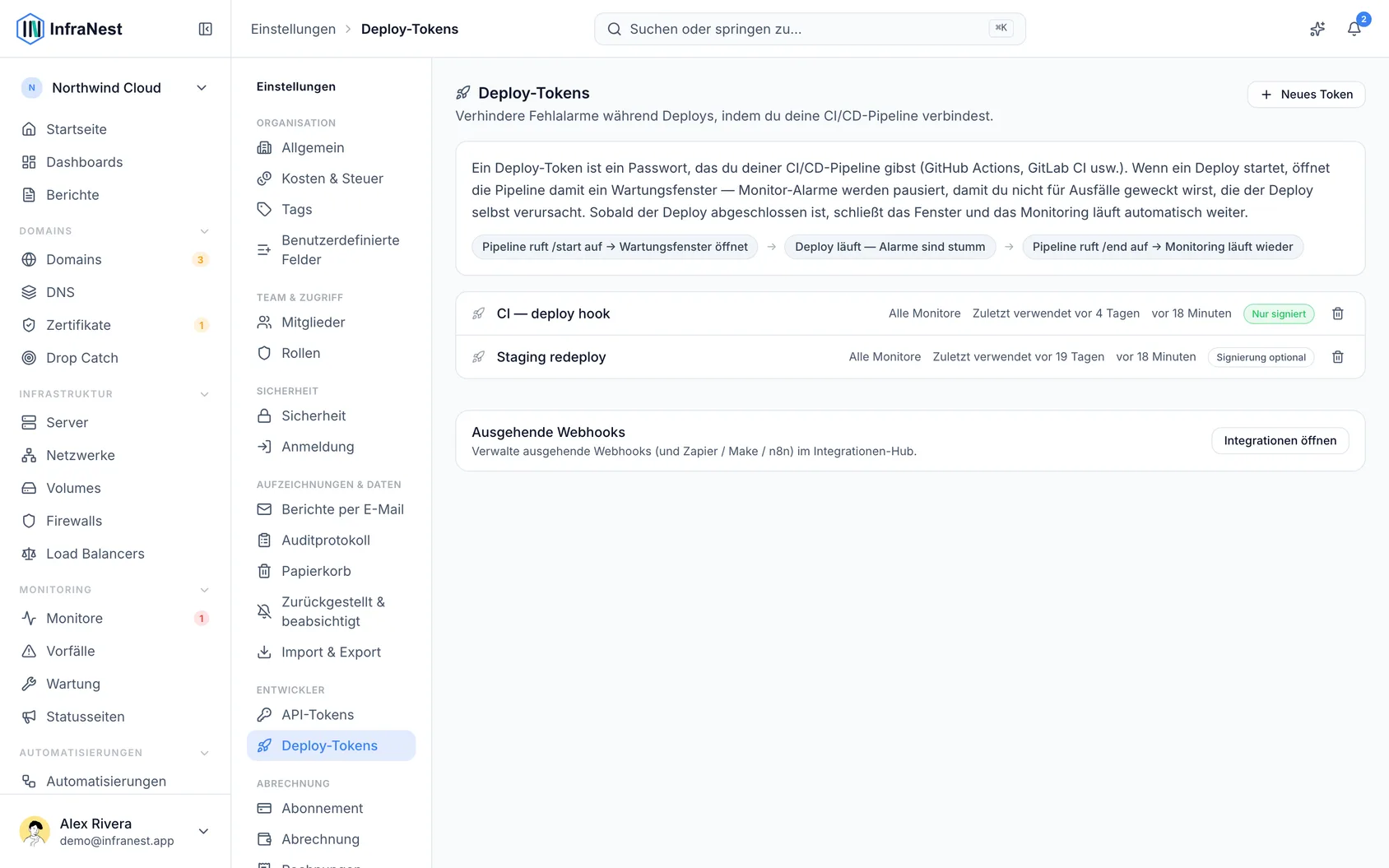Focus the Suchen oder springen zu search field
The height and width of the screenshot is (868, 1389).
pos(810,29)
